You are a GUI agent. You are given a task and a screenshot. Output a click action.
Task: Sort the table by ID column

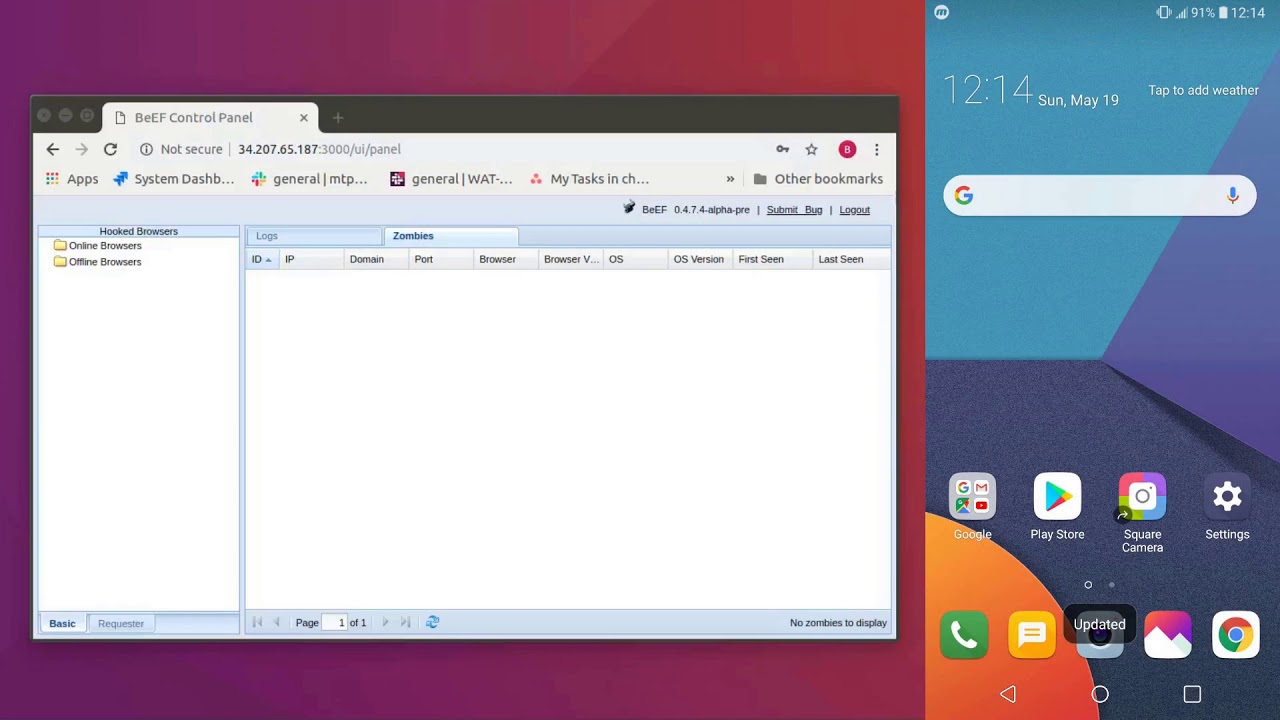(x=261, y=259)
